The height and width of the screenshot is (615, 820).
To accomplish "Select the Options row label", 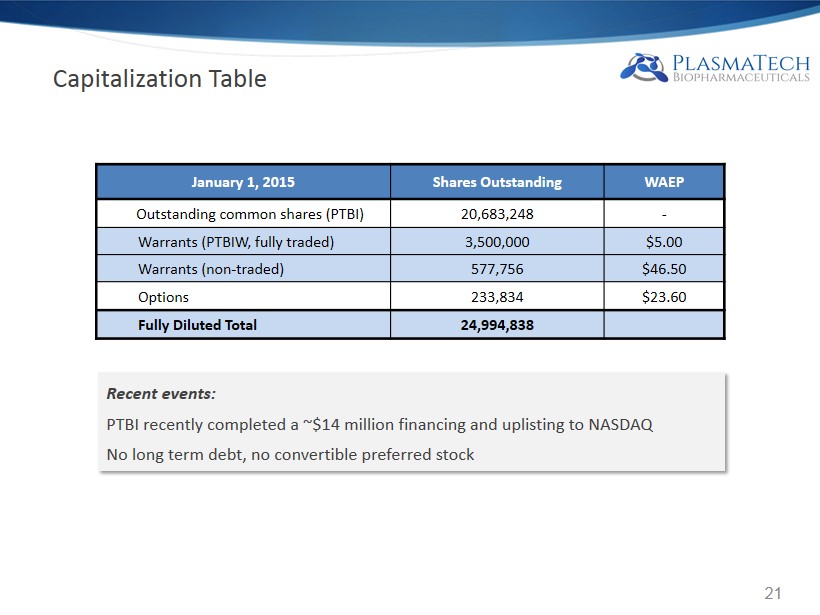I will click(x=163, y=297).
